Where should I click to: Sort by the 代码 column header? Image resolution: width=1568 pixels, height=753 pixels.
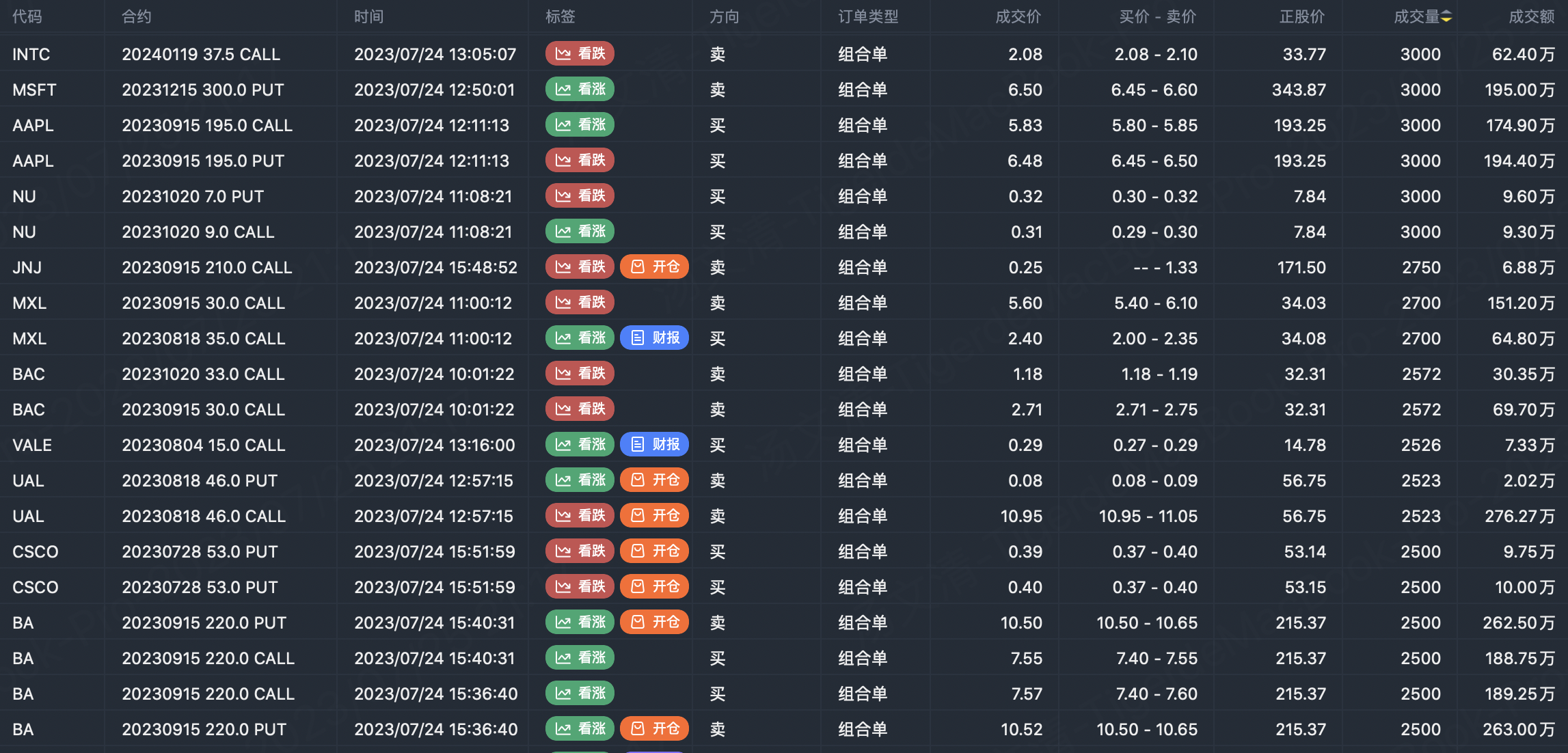[x=27, y=16]
